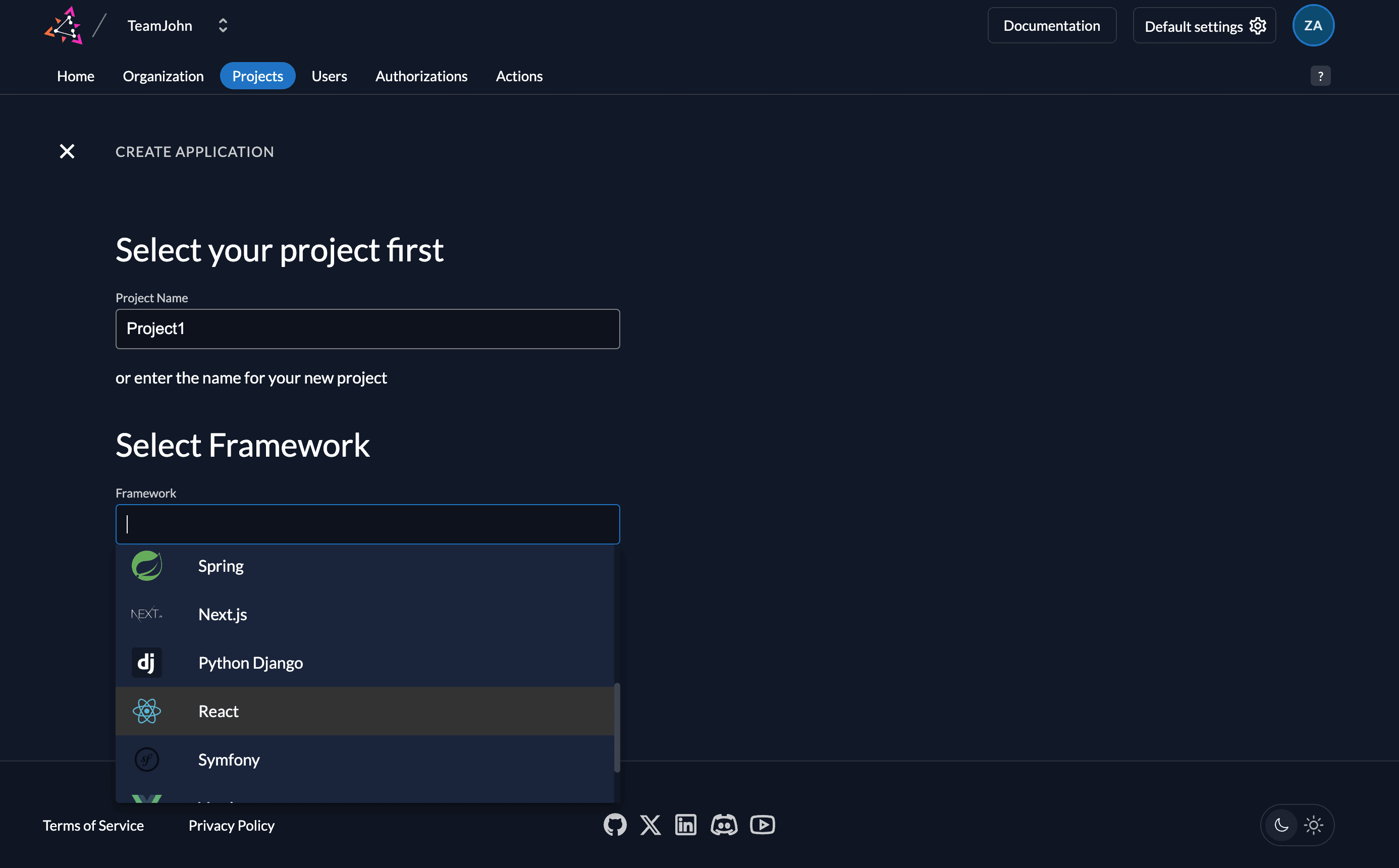
Task: Click the Discord icon in the footer
Action: click(x=723, y=825)
